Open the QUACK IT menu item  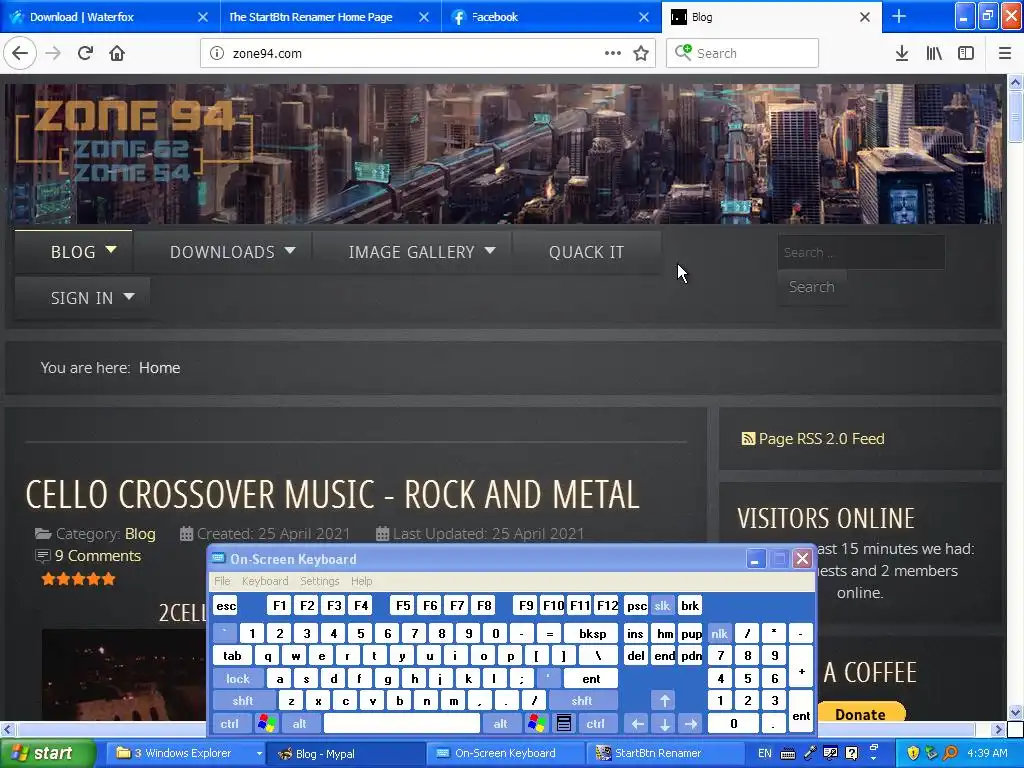point(586,252)
